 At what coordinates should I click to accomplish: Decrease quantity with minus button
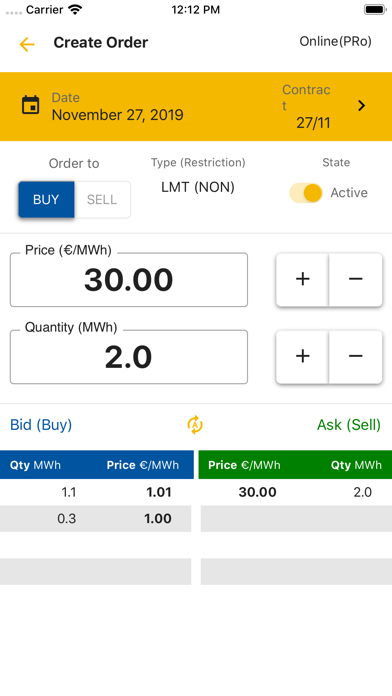356,356
